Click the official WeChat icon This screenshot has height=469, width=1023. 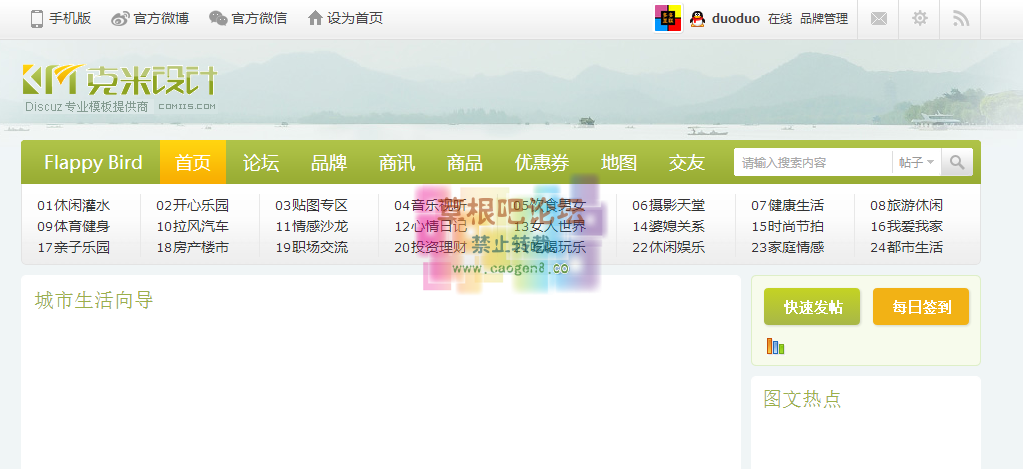(218, 18)
